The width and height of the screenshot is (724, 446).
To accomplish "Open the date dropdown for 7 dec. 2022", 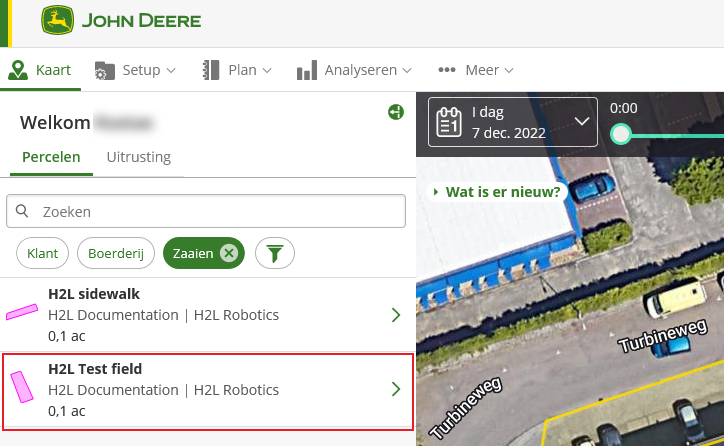I will tap(582, 122).
